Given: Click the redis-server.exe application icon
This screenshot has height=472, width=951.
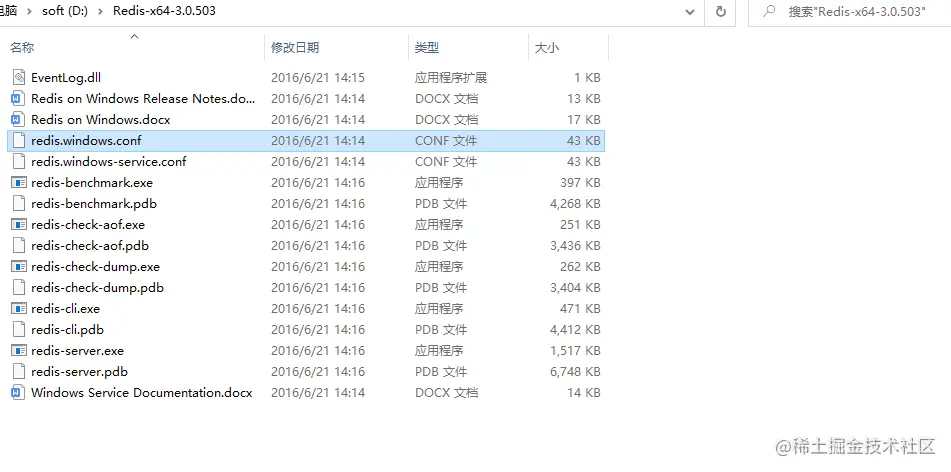Looking at the screenshot, I should pos(19,351).
